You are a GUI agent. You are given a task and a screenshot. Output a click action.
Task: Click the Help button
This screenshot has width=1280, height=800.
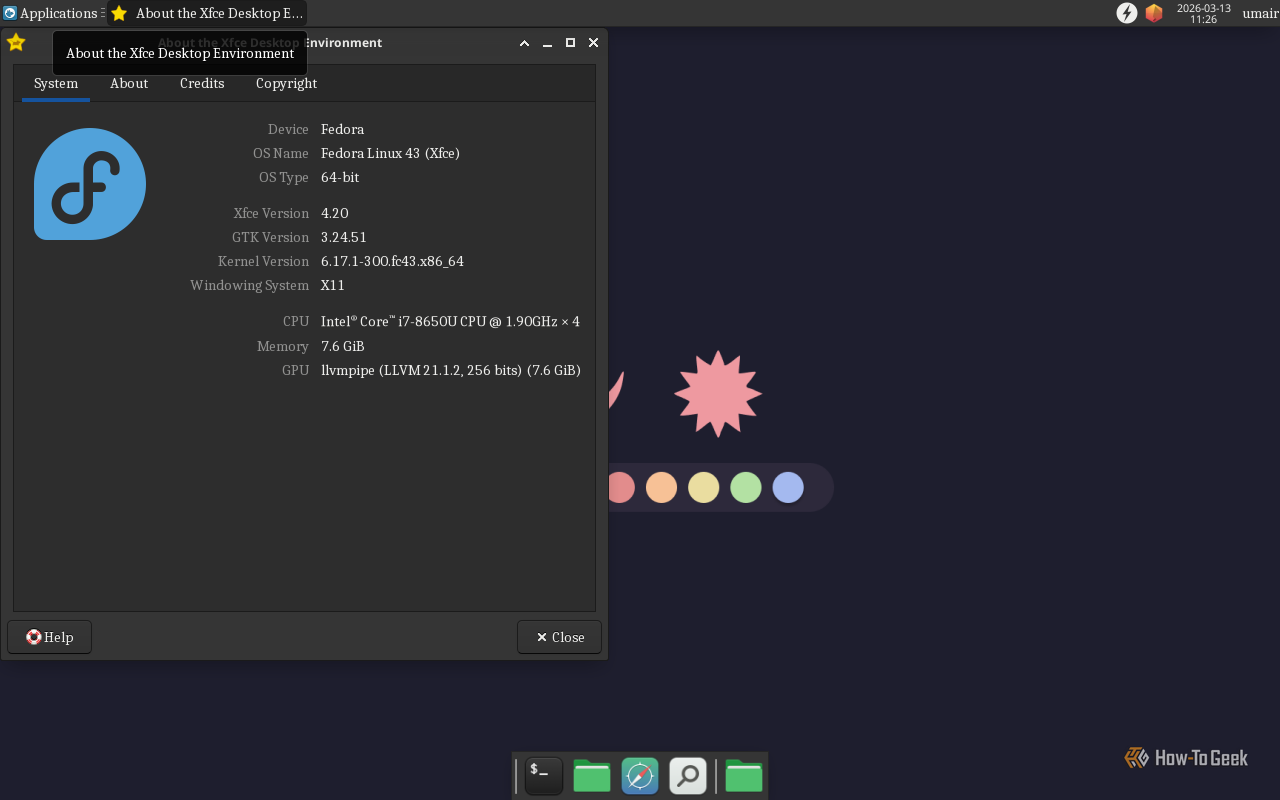50,637
